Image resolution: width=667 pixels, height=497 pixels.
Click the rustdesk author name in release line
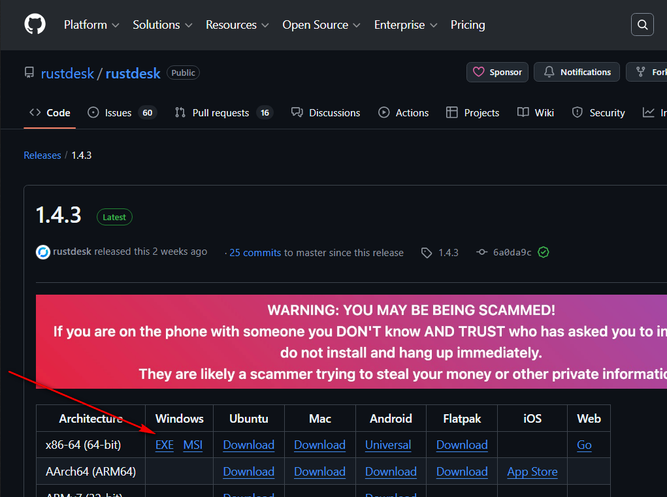pos(72,251)
